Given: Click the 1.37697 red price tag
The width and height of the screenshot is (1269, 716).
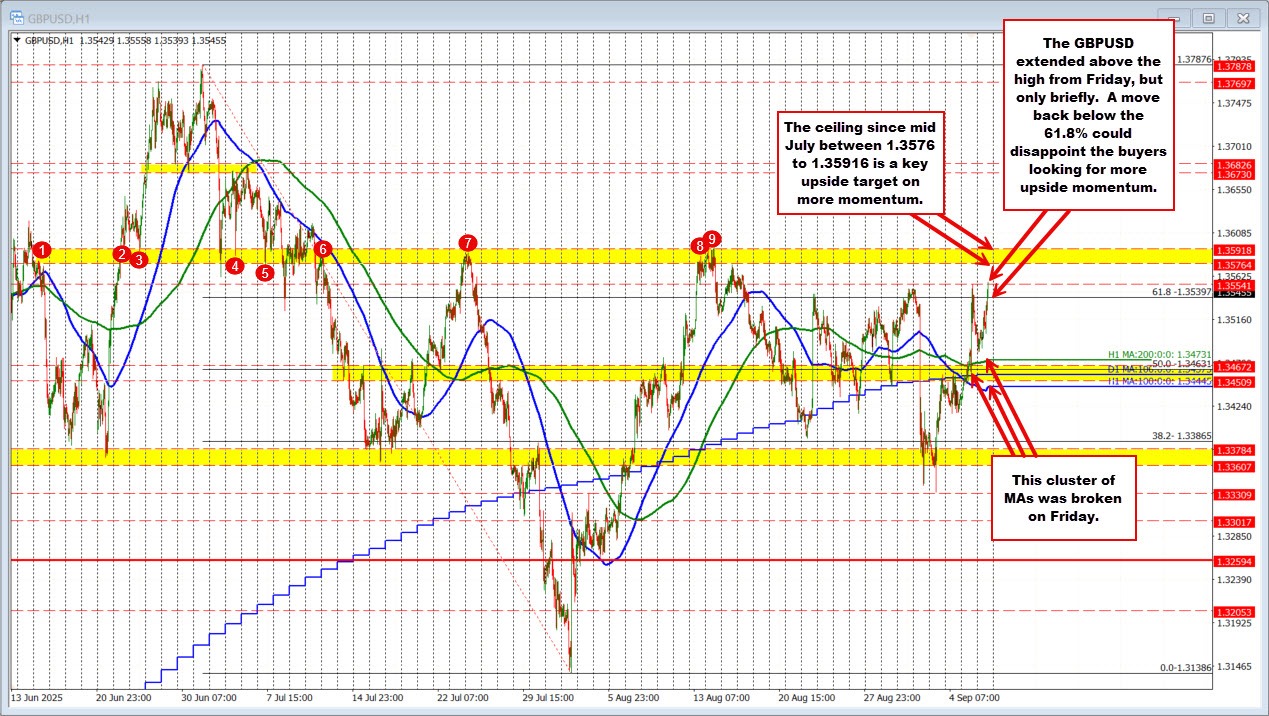Looking at the screenshot, I should click(x=1233, y=83).
